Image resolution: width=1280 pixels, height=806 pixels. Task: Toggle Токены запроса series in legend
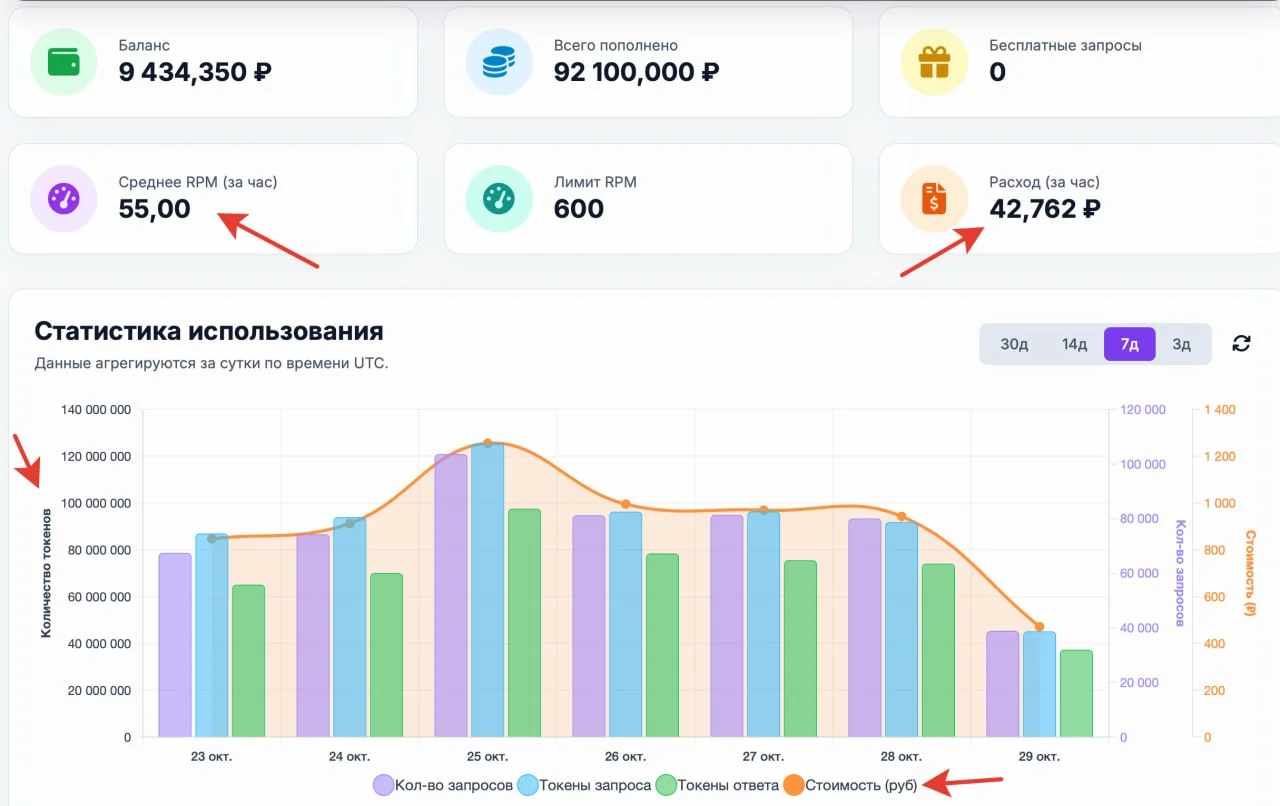584,785
